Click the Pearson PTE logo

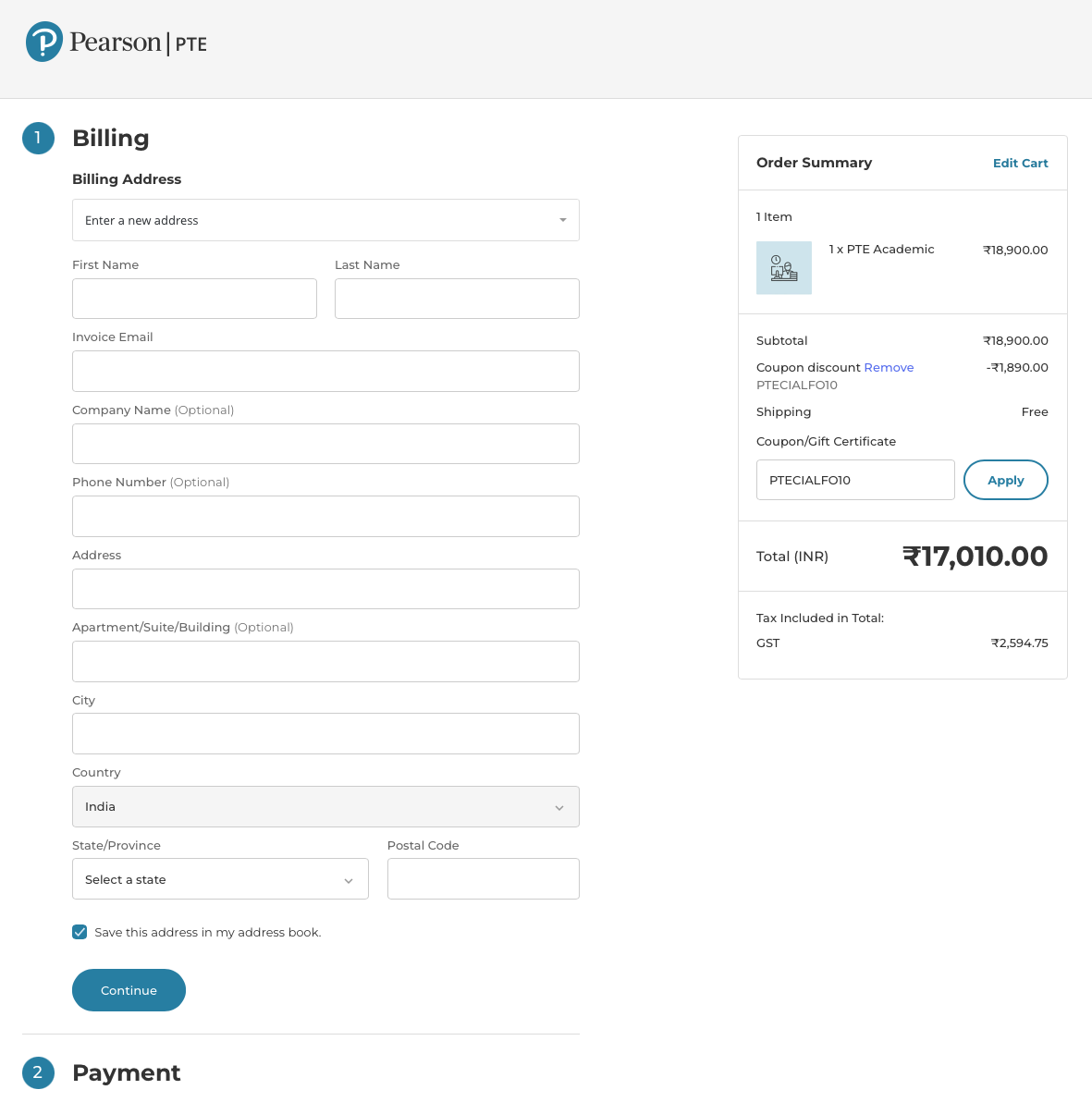[116, 43]
